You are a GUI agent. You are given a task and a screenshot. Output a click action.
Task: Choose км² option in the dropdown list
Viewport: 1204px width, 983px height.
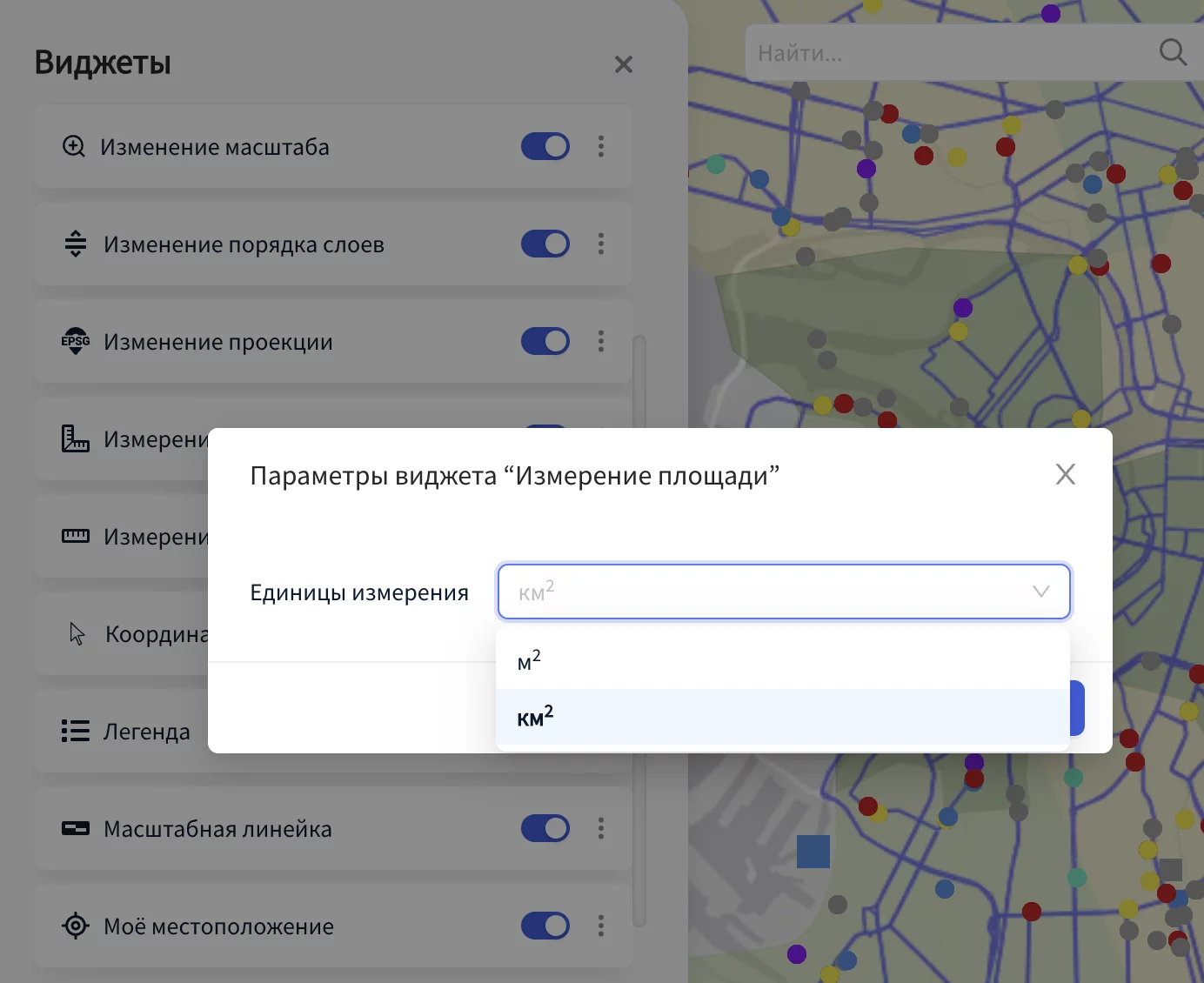[x=535, y=718]
